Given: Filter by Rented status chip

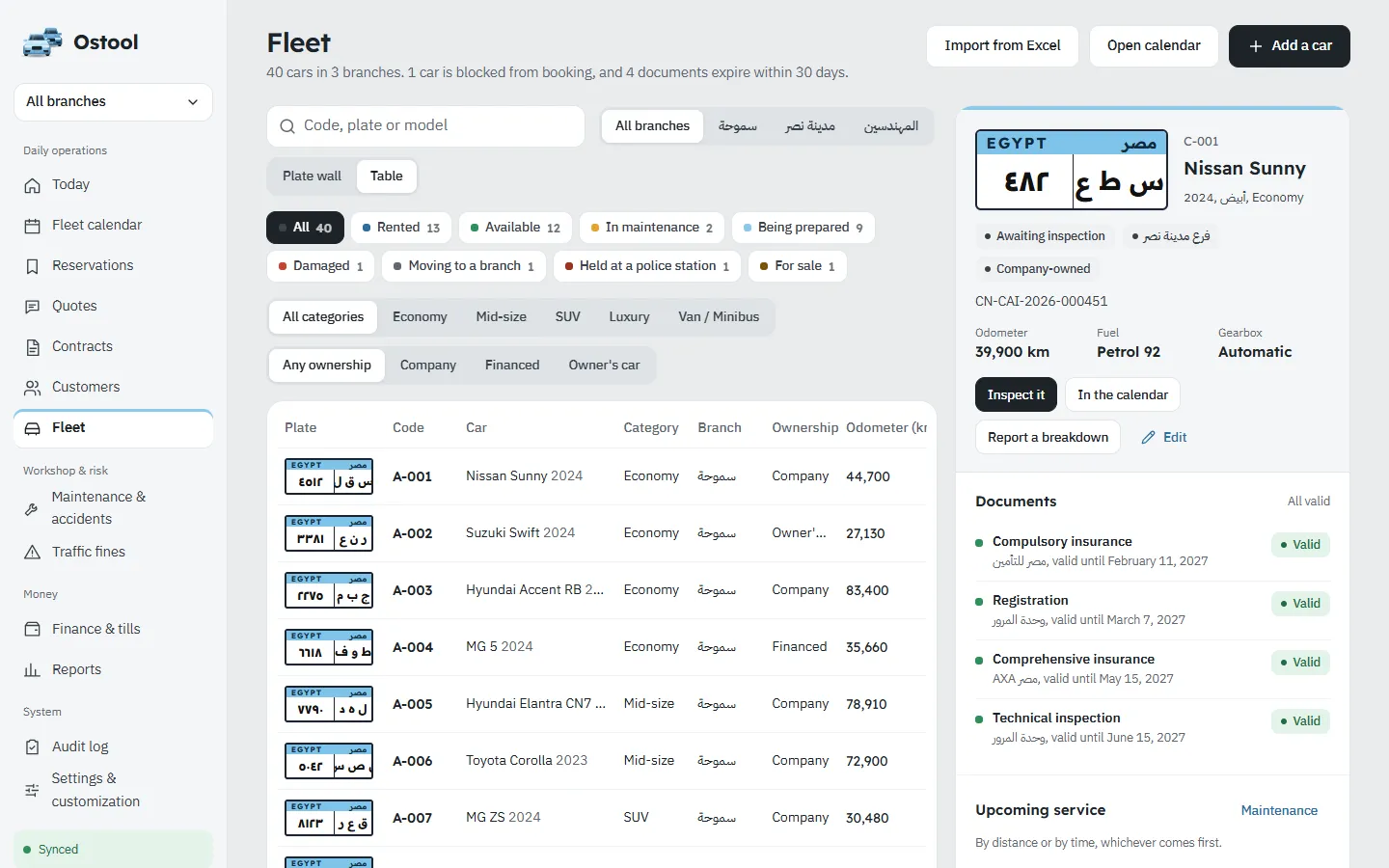Looking at the screenshot, I should click(x=401, y=228).
